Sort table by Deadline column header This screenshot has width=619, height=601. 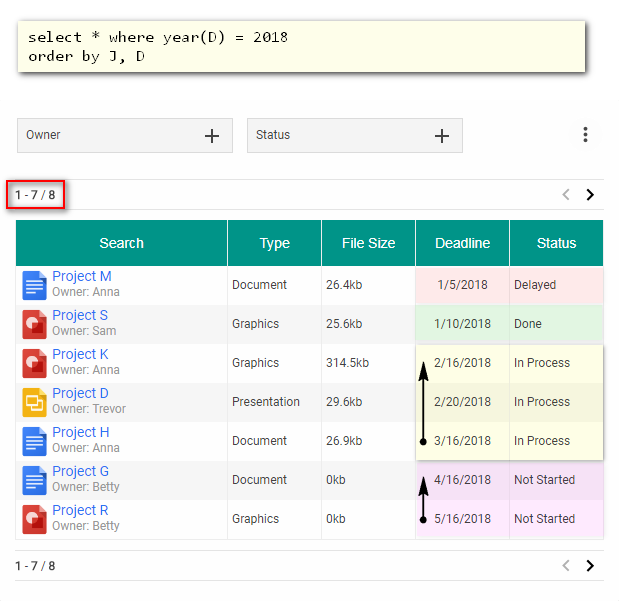pyautogui.click(x=462, y=243)
